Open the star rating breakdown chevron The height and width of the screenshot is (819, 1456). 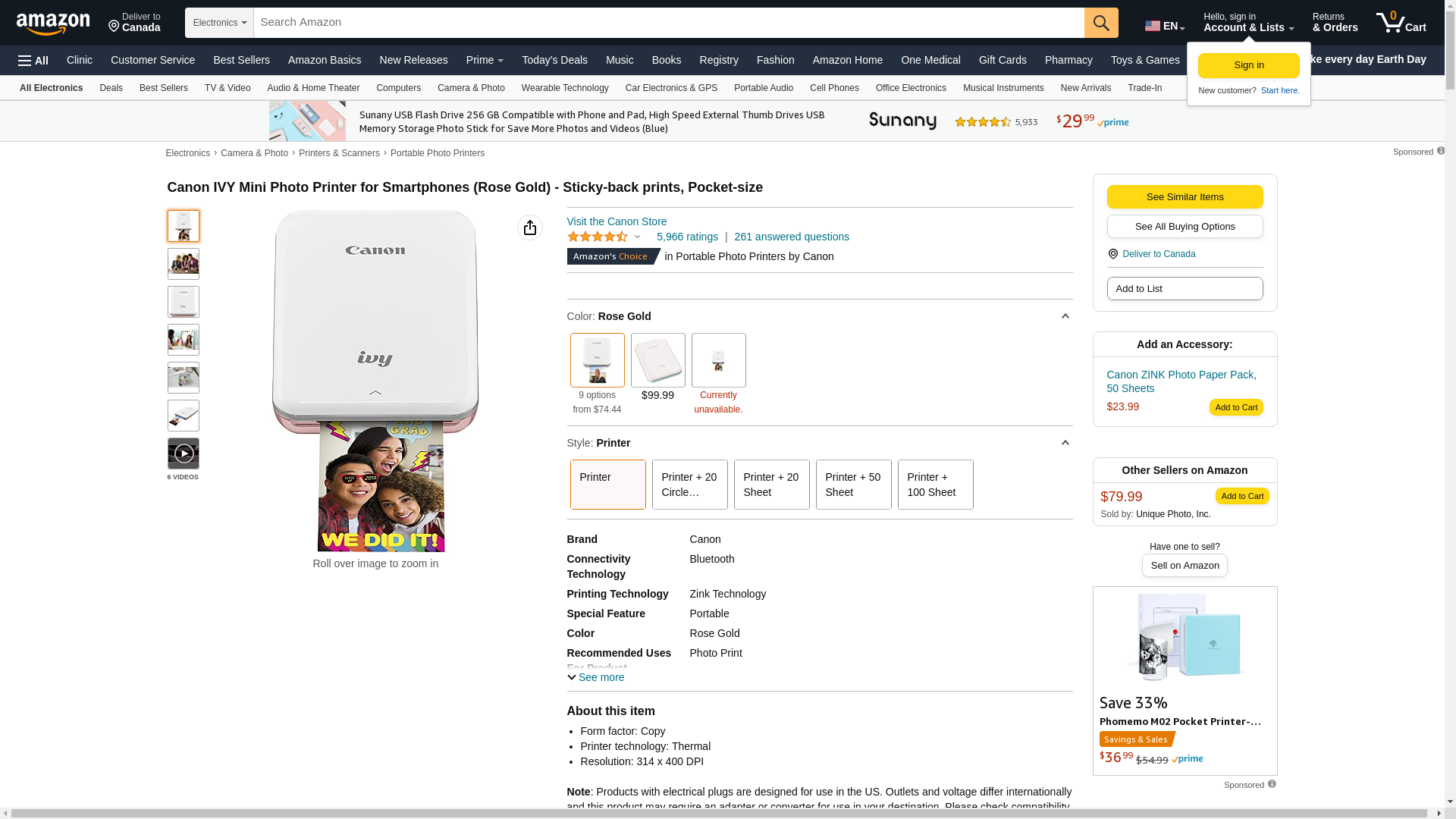click(638, 237)
